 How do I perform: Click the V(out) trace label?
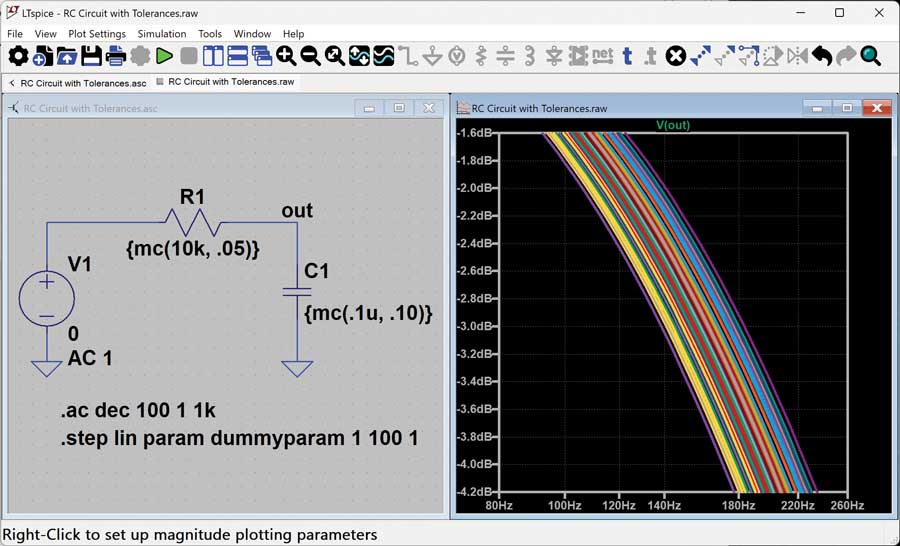[672, 125]
